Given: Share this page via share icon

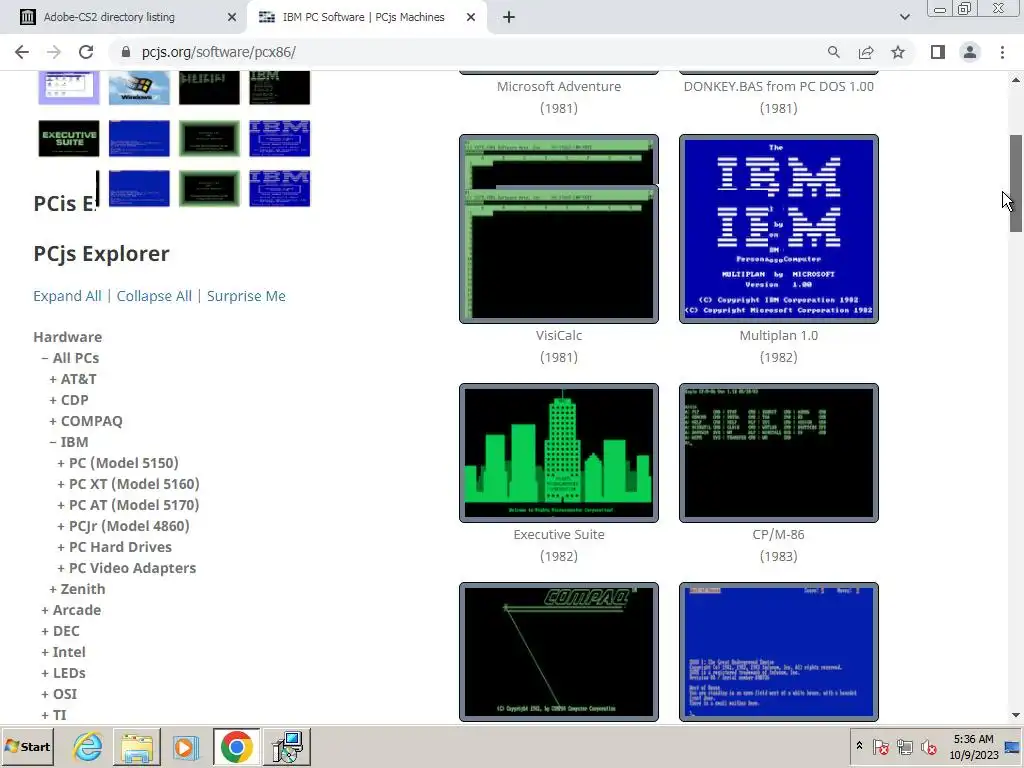Looking at the screenshot, I should (x=866, y=52).
